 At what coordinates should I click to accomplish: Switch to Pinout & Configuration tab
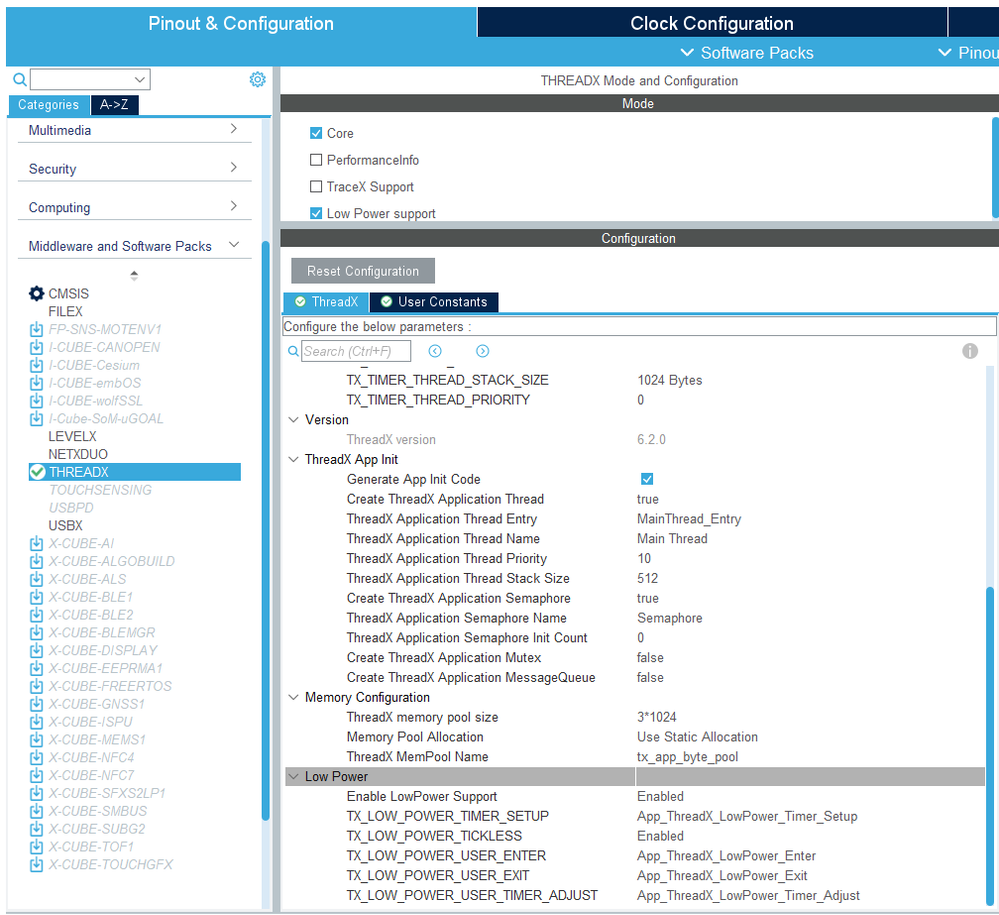pos(241,24)
